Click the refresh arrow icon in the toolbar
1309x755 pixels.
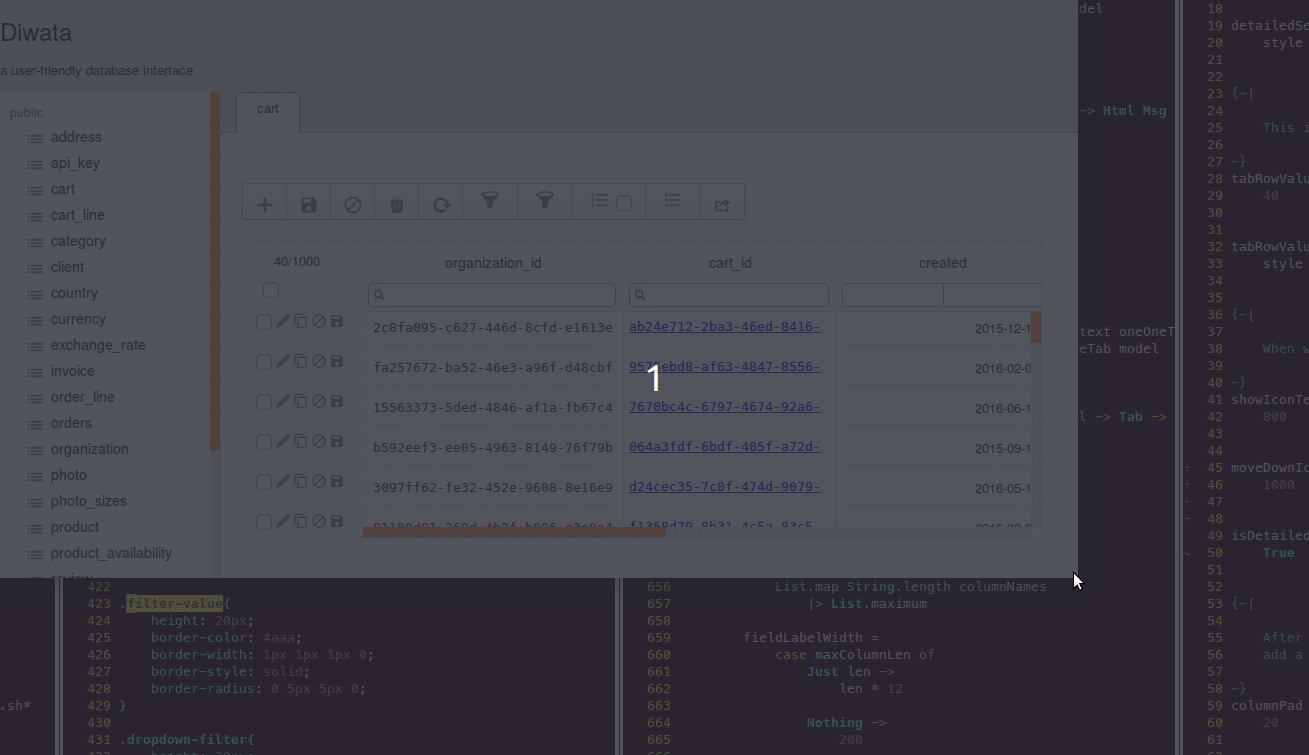click(441, 204)
